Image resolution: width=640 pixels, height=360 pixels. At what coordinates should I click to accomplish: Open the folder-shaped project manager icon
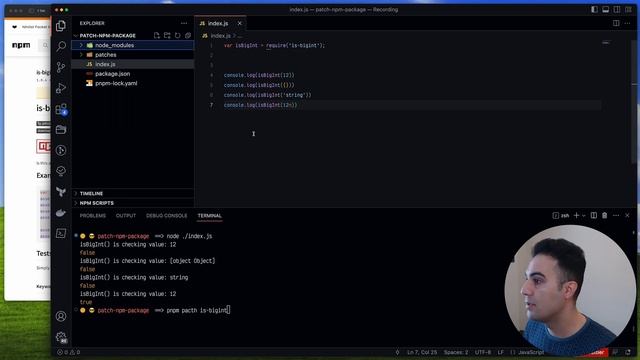[x=61, y=129]
